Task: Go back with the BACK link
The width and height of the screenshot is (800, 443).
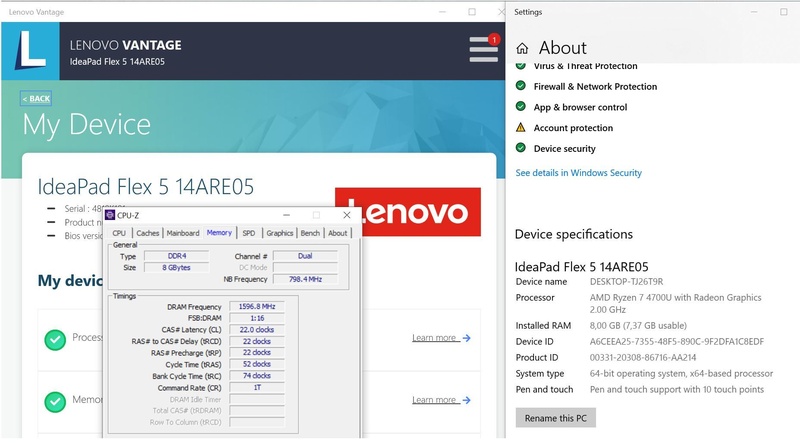Action: (x=36, y=99)
